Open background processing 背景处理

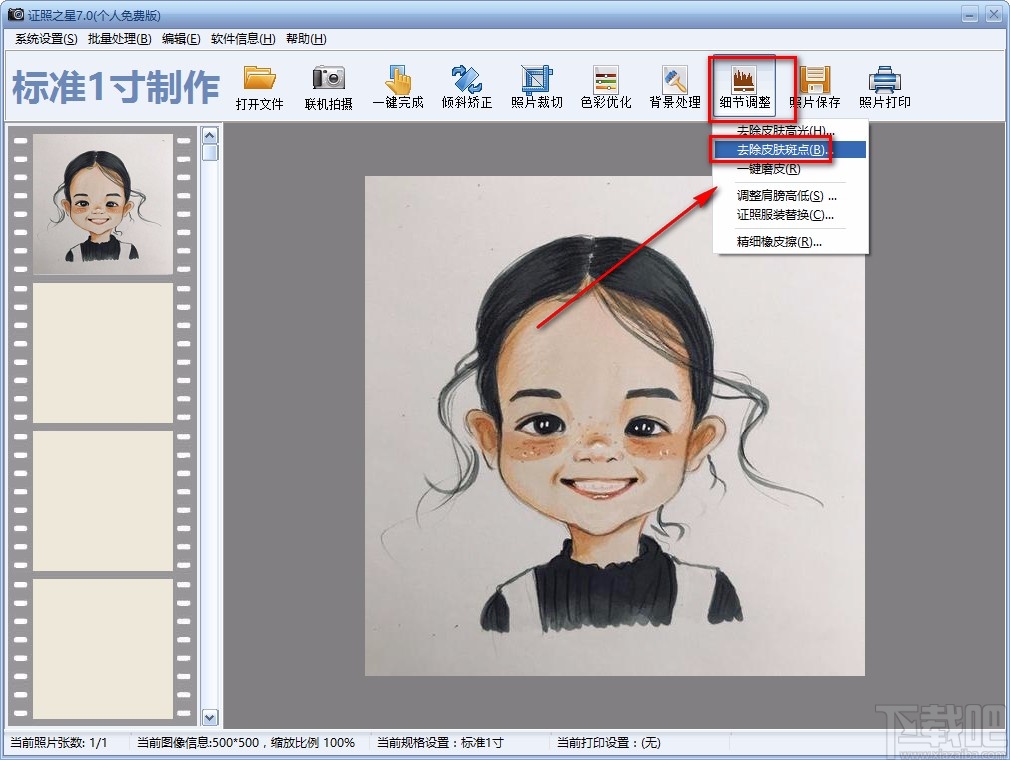674,86
